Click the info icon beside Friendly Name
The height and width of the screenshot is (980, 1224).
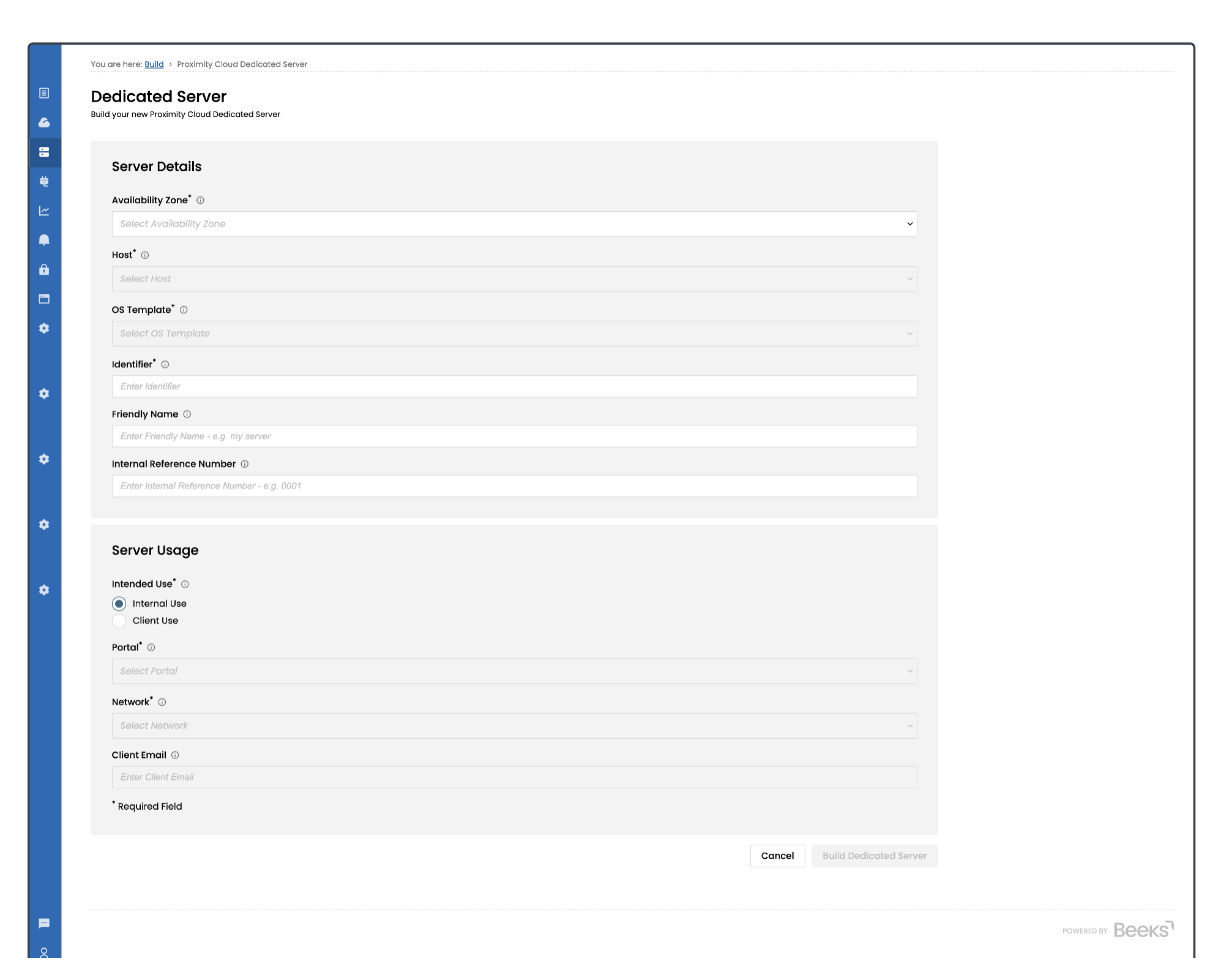point(187,414)
